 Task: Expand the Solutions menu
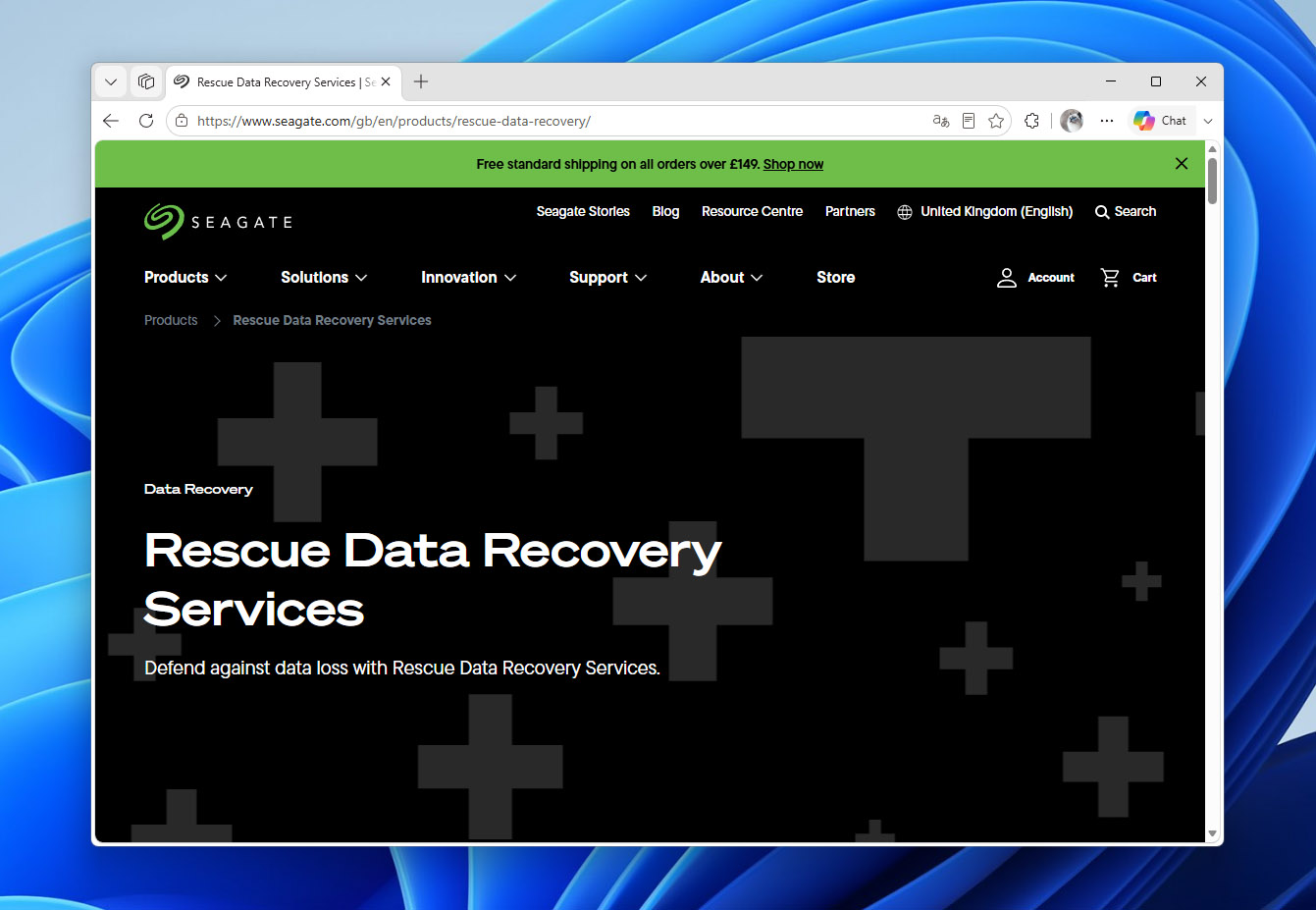(324, 278)
